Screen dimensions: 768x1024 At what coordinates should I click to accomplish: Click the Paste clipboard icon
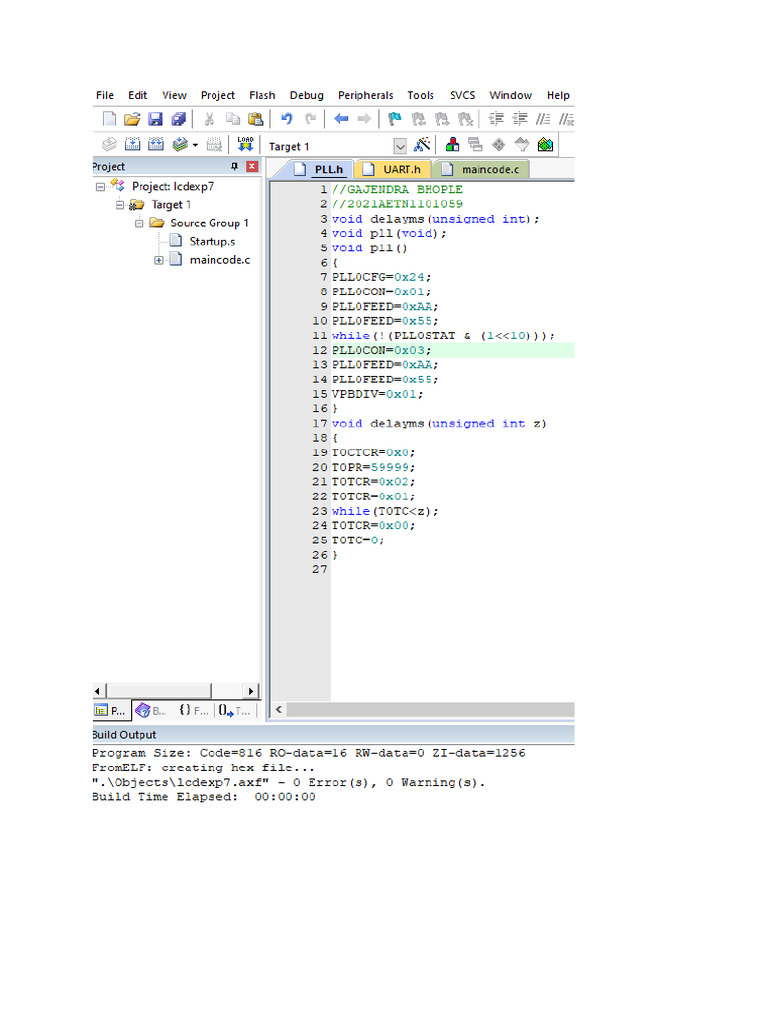(256, 119)
